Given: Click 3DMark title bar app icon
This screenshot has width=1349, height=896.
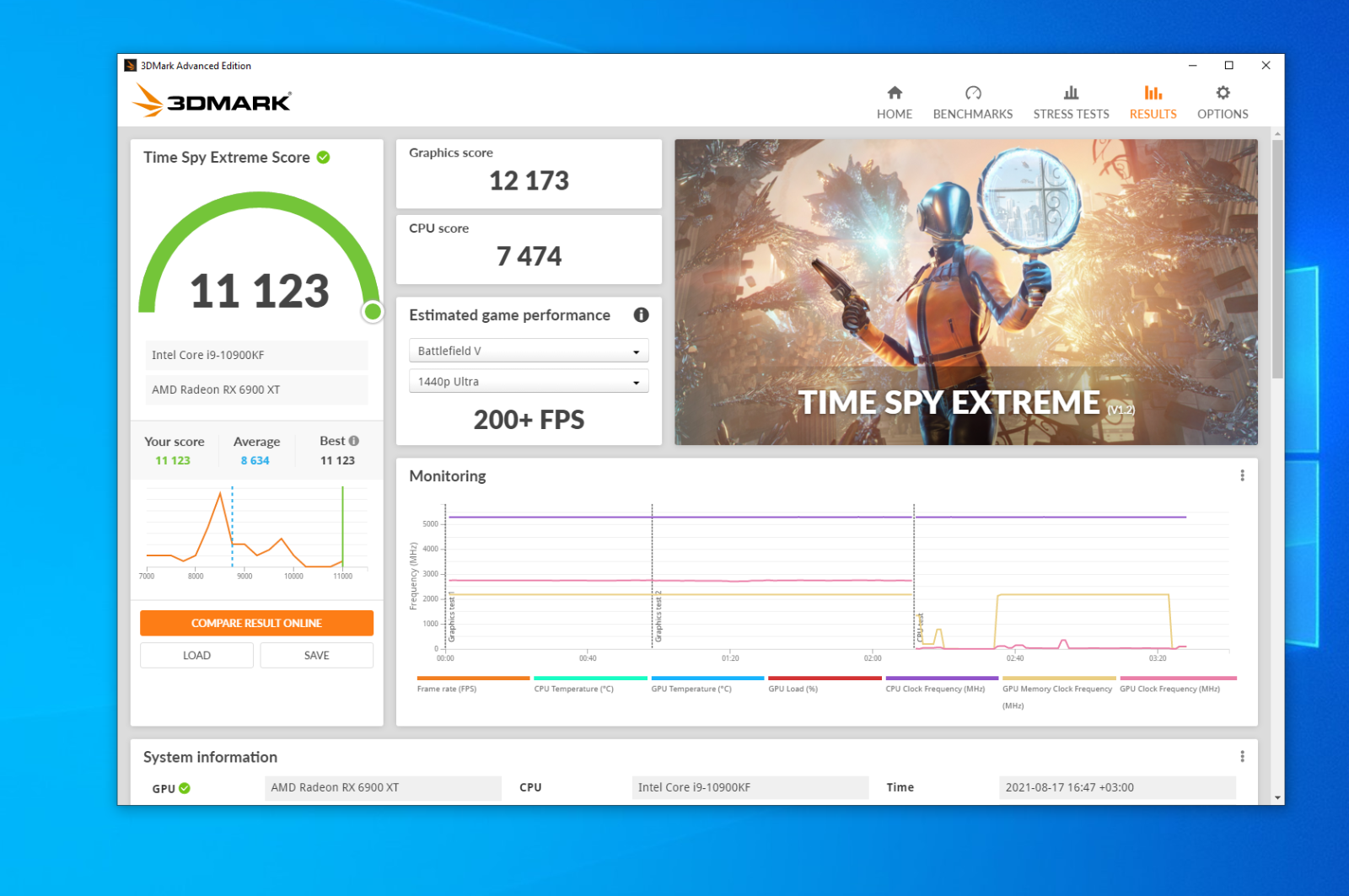Looking at the screenshot, I should pyautogui.click(x=130, y=66).
